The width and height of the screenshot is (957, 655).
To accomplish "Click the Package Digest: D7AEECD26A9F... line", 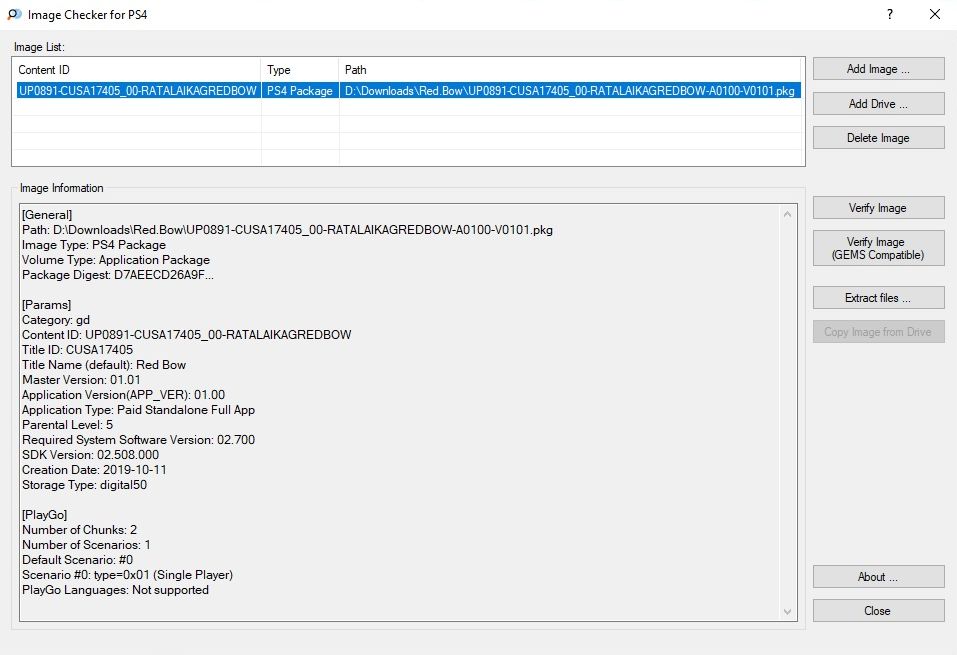I will [x=118, y=275].
